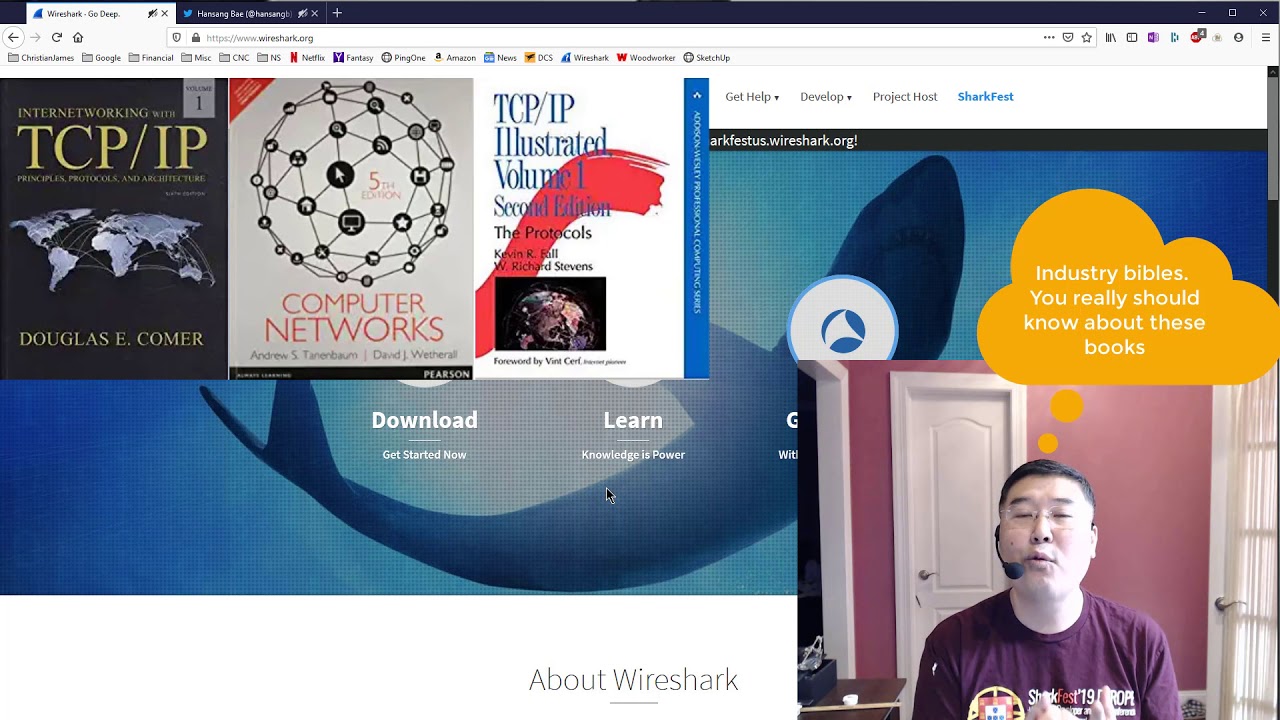1280x720 pixels.
Task: Show site security padlock info
Action: point(195,38)
